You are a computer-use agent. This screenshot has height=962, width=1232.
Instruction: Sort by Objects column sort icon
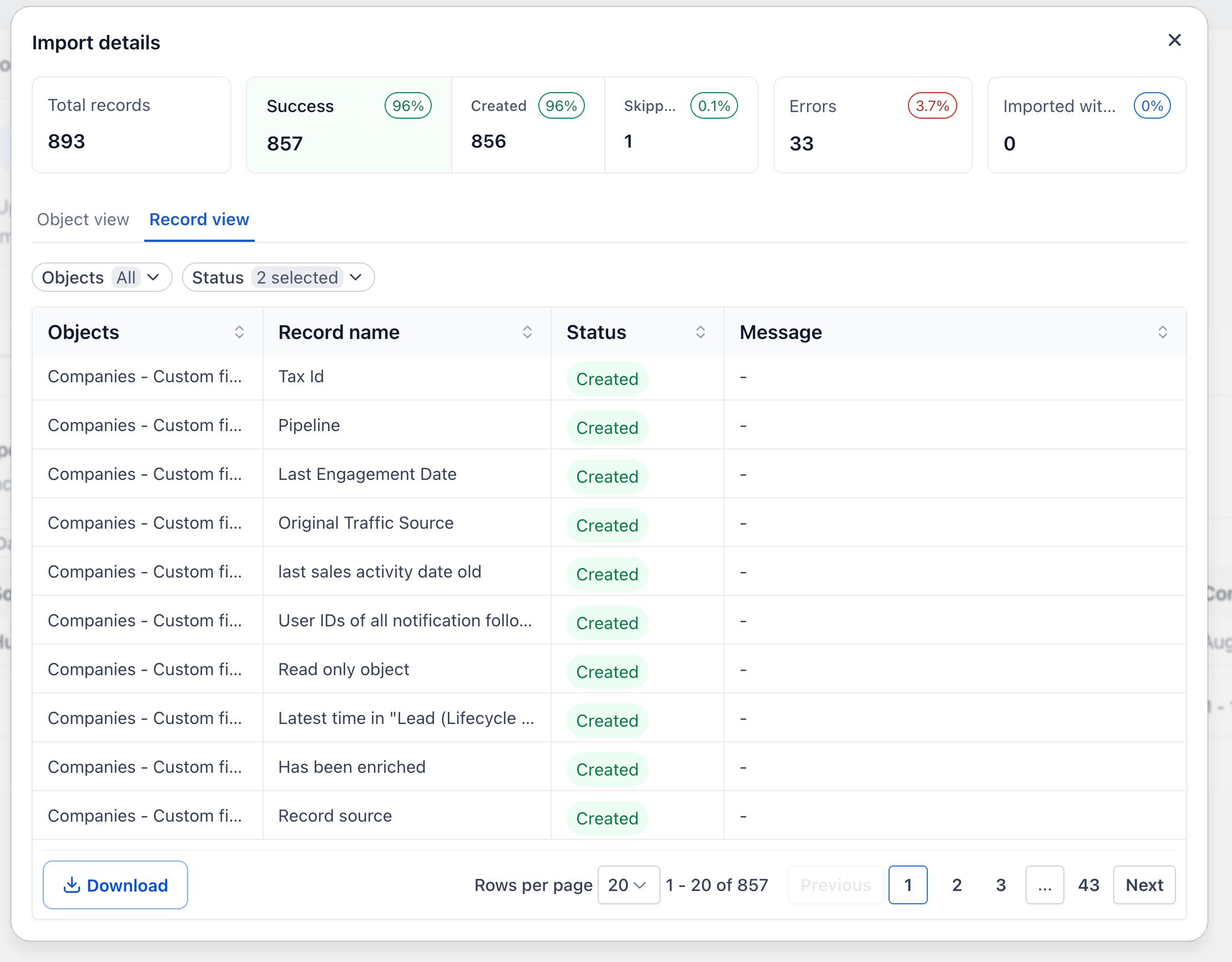[x=239, y=332]
